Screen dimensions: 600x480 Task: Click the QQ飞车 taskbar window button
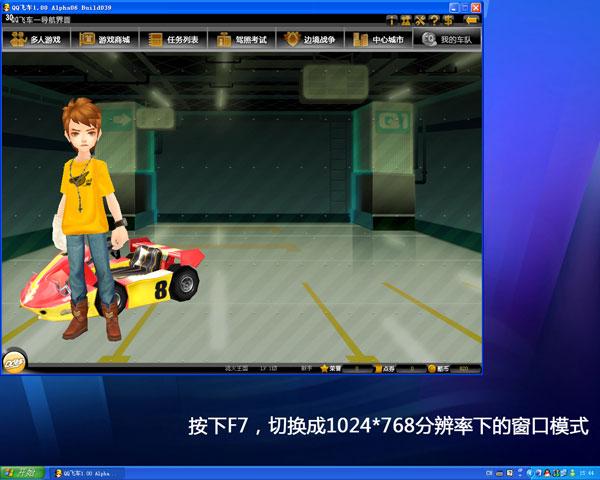point(88,473)
